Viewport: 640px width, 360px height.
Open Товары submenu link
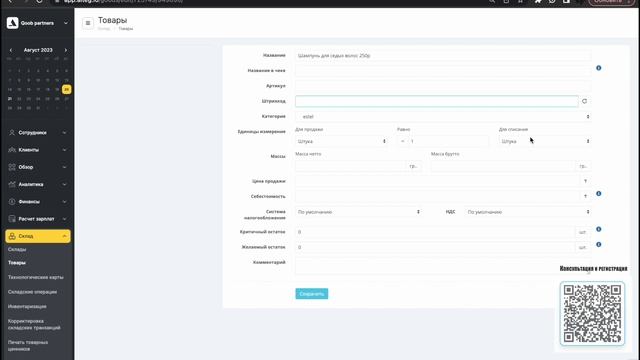(17, 263)
